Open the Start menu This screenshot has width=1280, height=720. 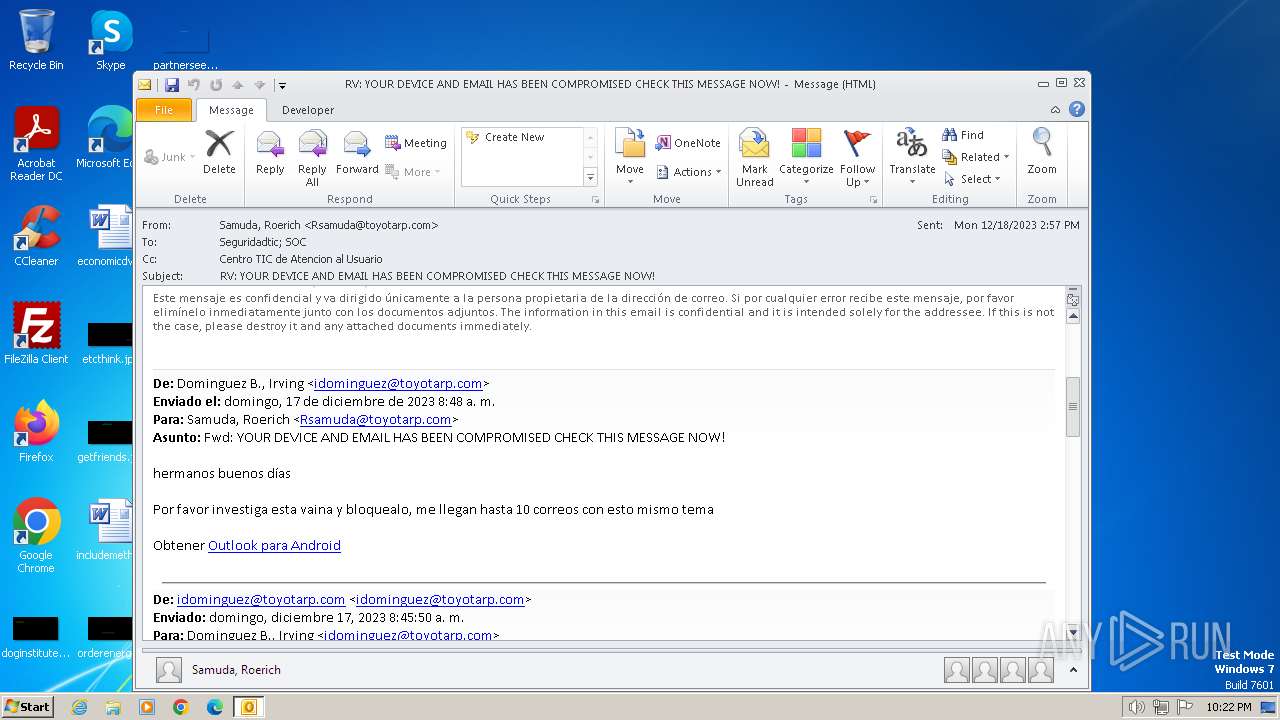[28, 707]
